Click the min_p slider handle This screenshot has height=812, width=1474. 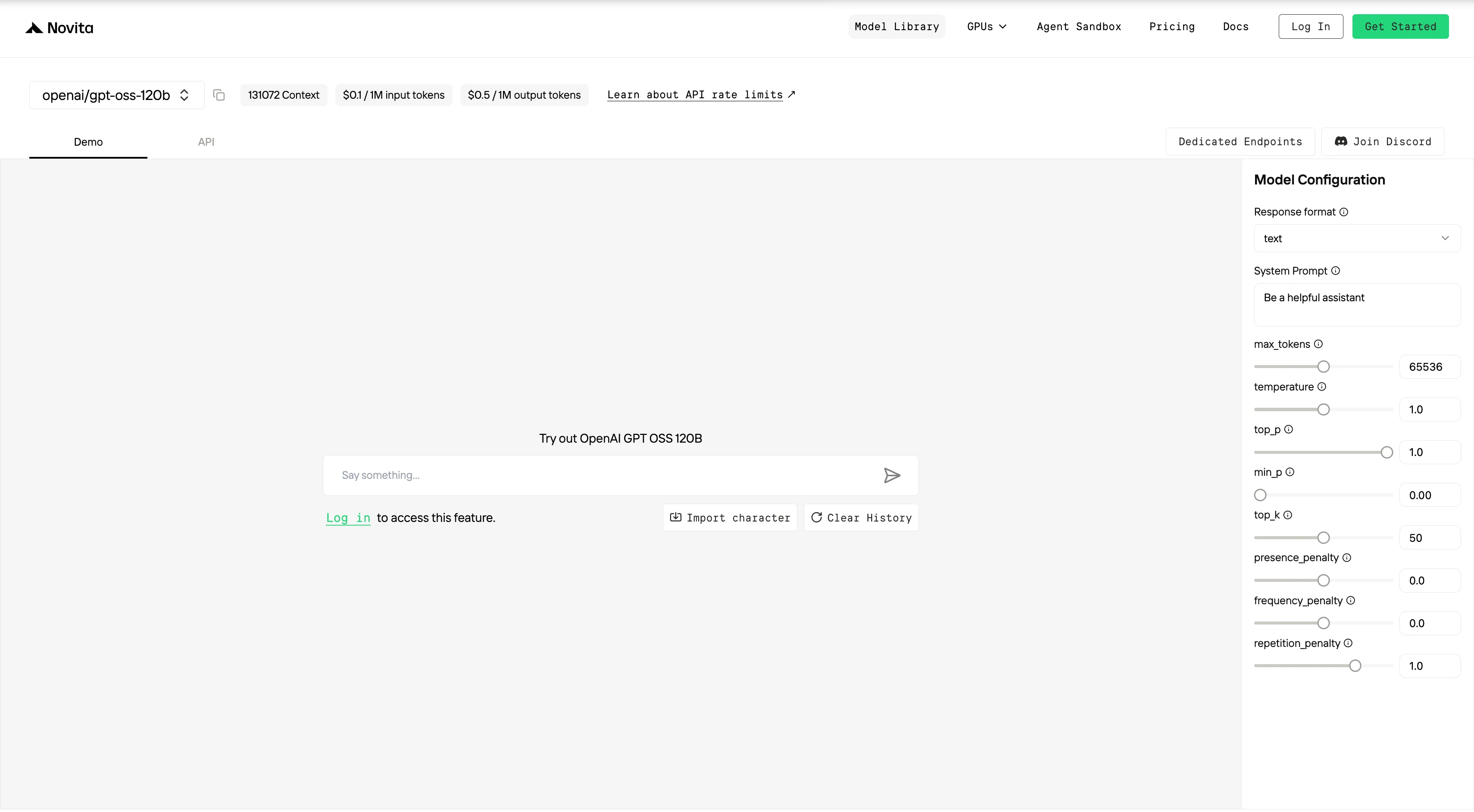1260,496
